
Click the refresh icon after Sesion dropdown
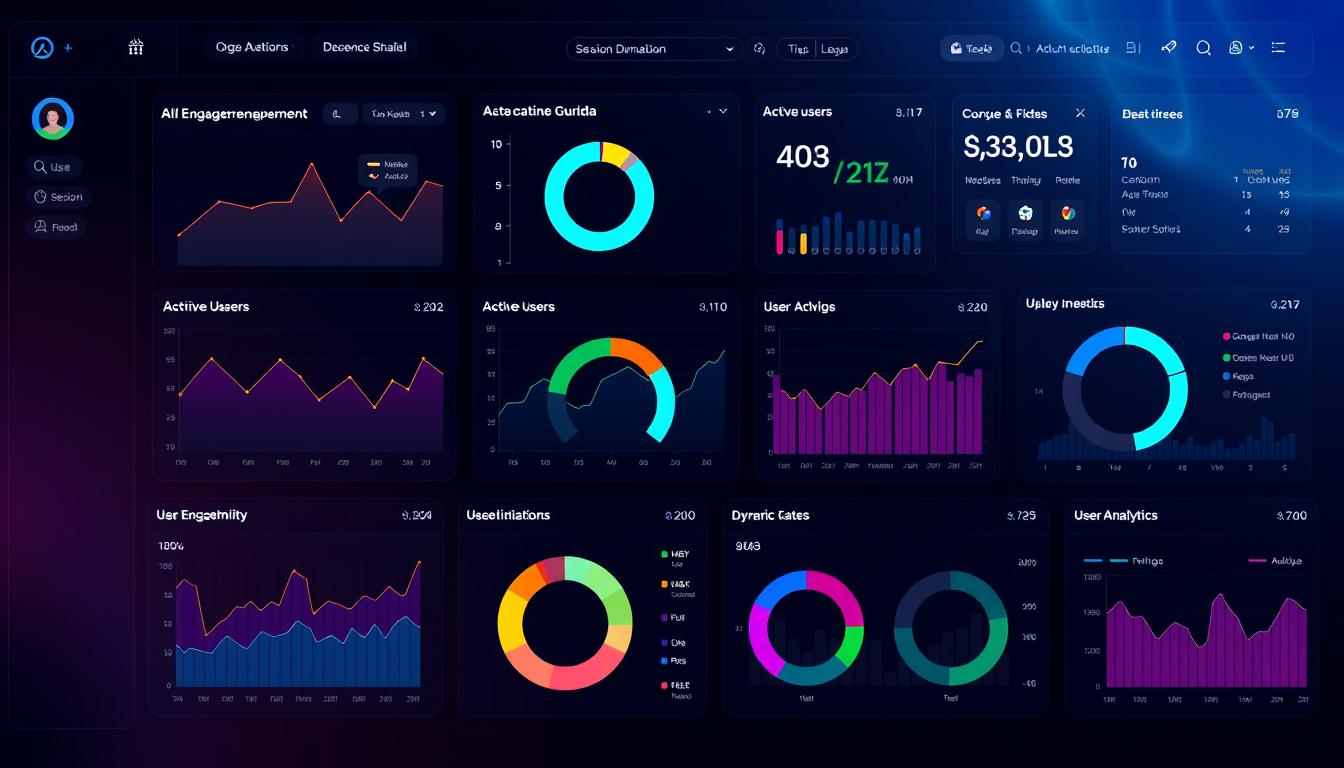pyautogui.click(x=758, y=48)
